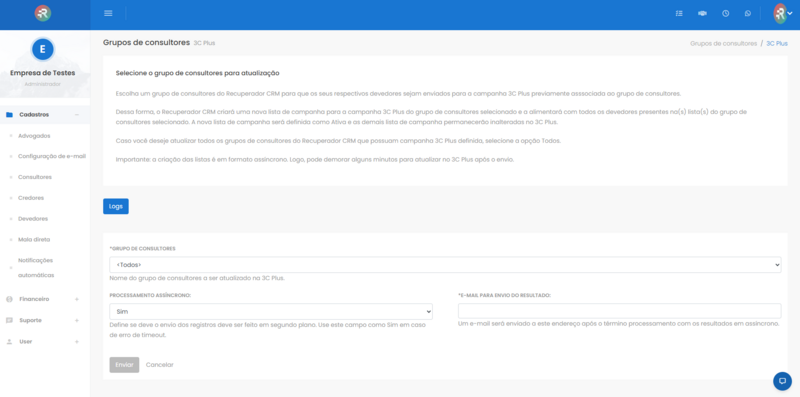Open the Processamento assíncrono dropdown

tap(271, 311)
